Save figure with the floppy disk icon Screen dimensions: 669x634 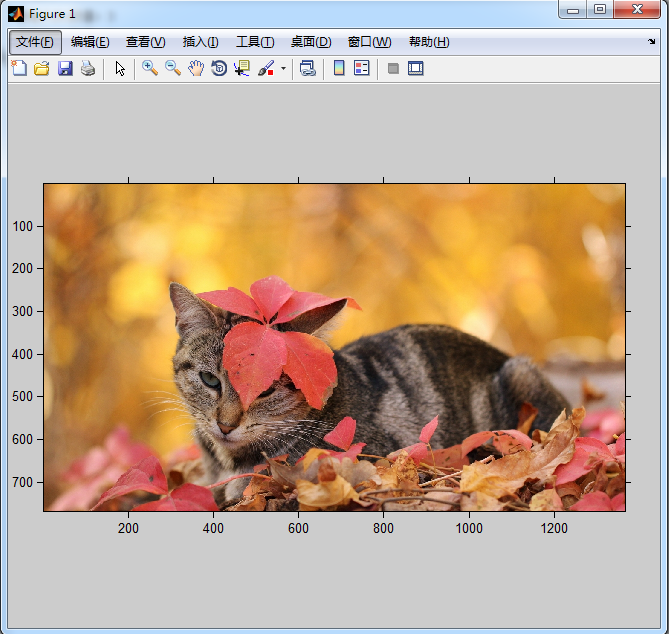tap(65, 68)
